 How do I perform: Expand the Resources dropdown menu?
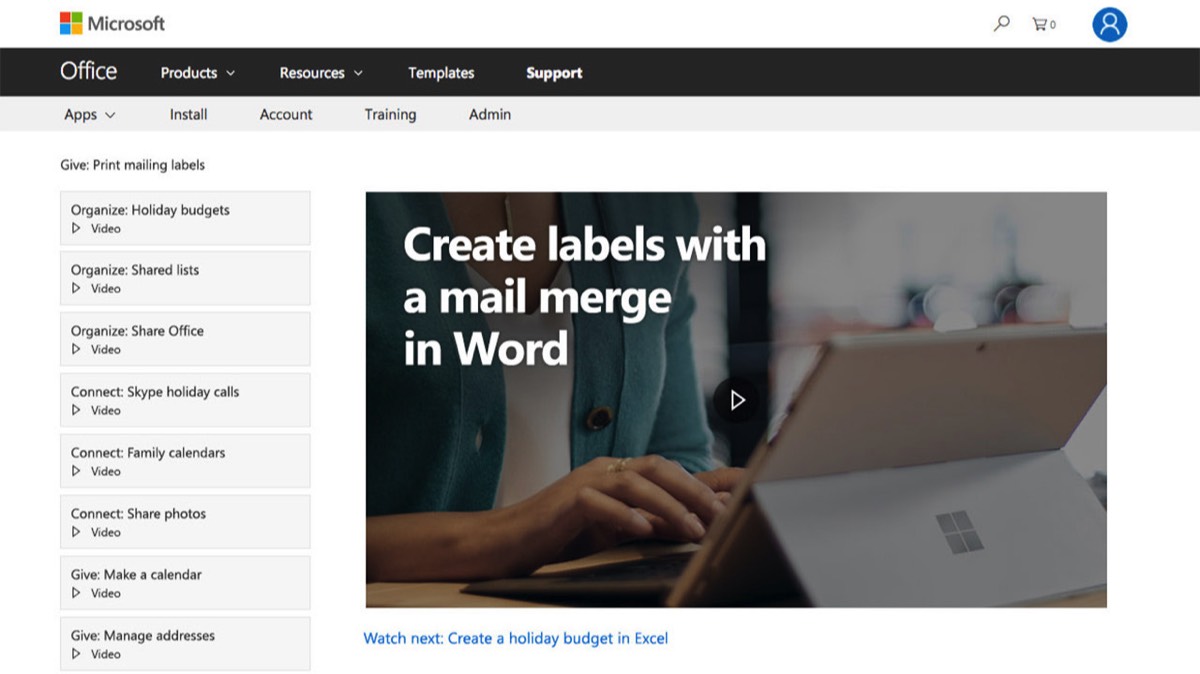click(321, 73)
